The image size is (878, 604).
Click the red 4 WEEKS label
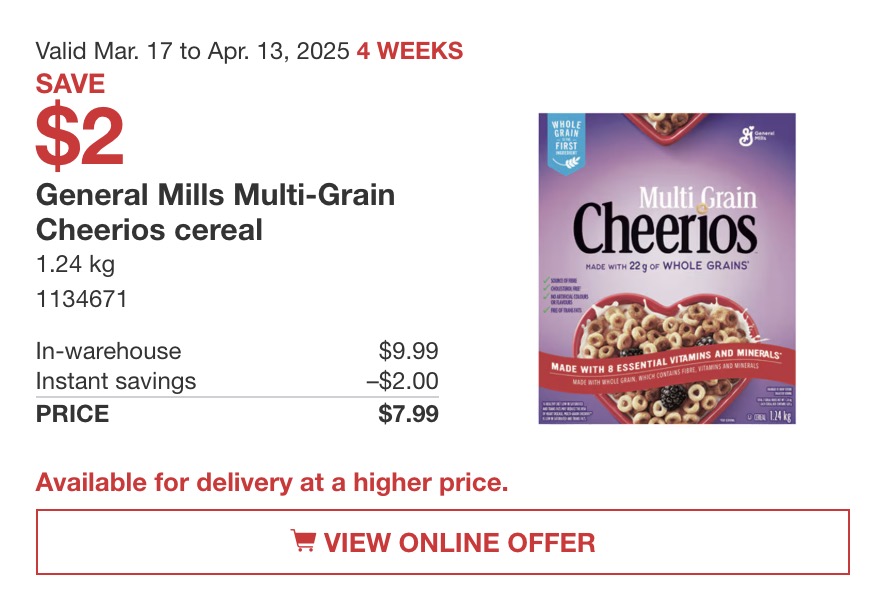point(410,51)
